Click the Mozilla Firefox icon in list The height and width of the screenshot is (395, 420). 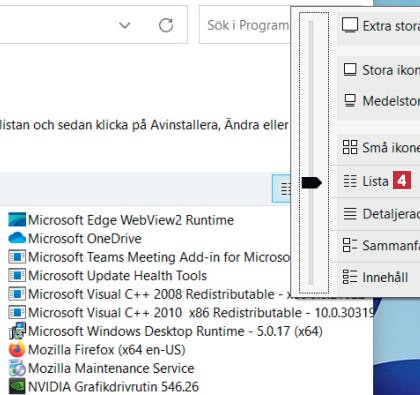point(17,350)
